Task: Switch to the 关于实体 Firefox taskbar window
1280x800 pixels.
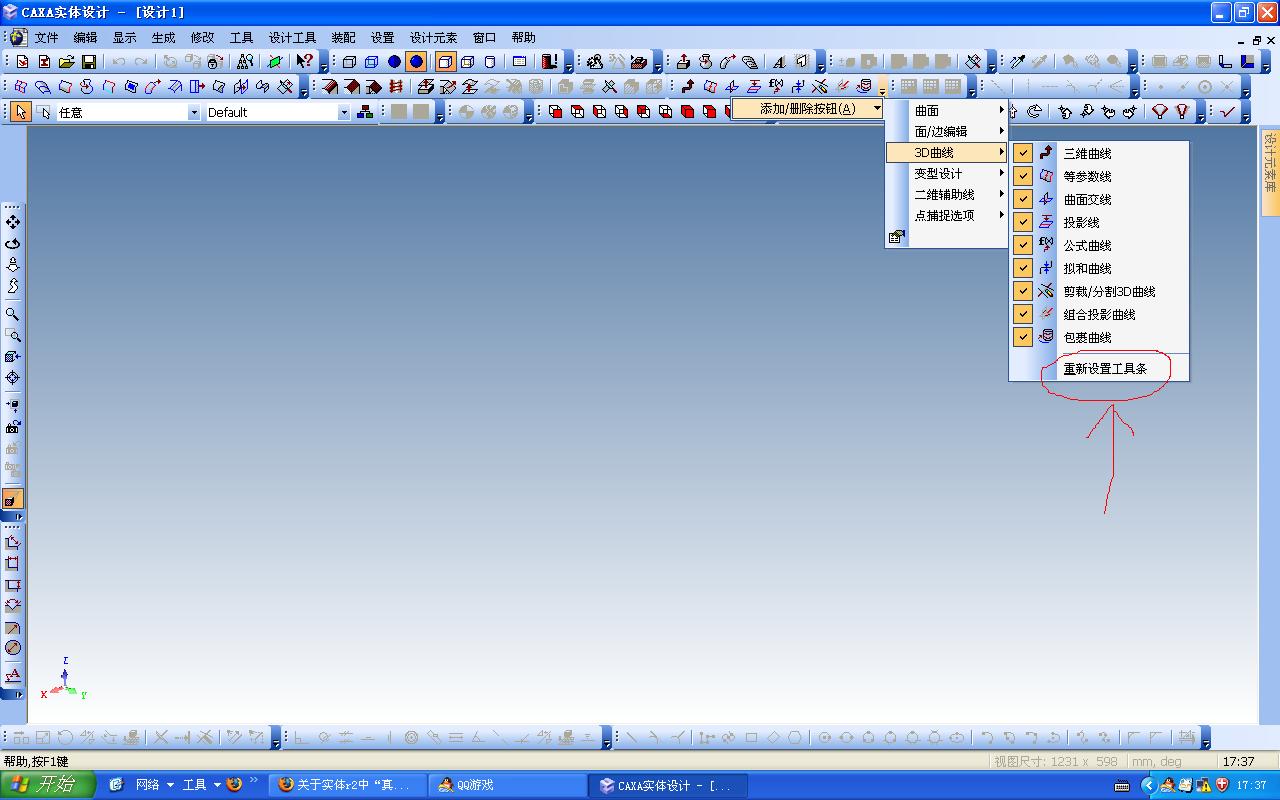Action: pos(347,785)
